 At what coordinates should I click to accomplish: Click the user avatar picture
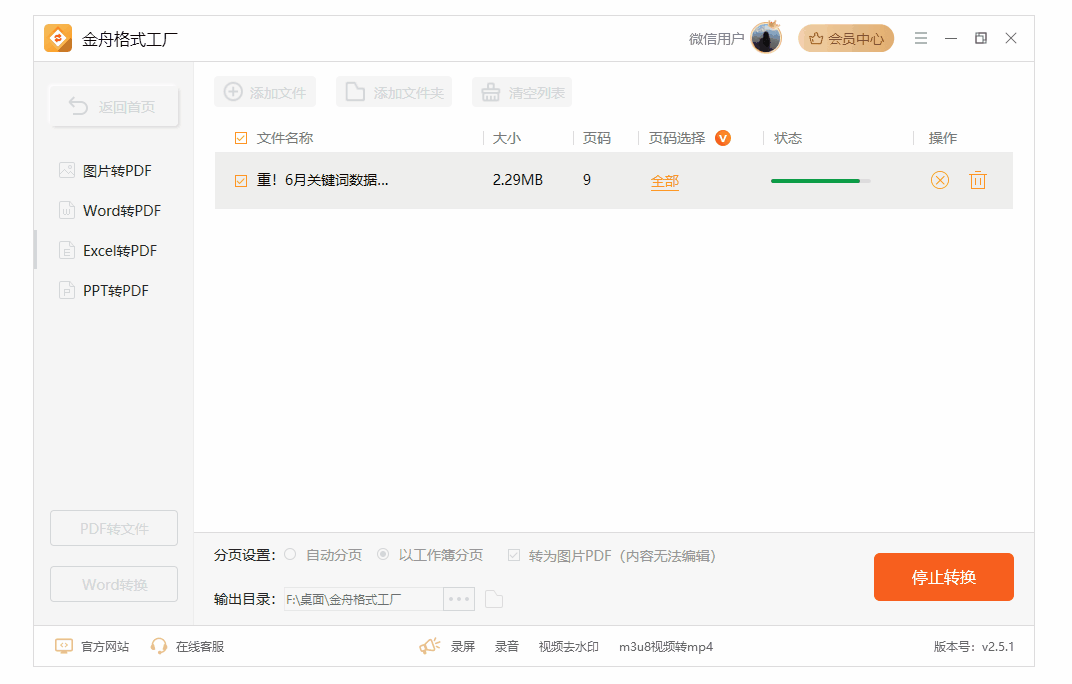[766, 38]
